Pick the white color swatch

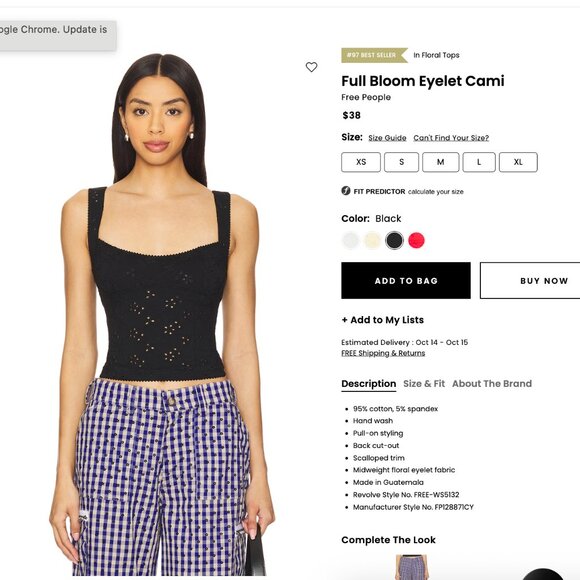[x=350, y=240]
